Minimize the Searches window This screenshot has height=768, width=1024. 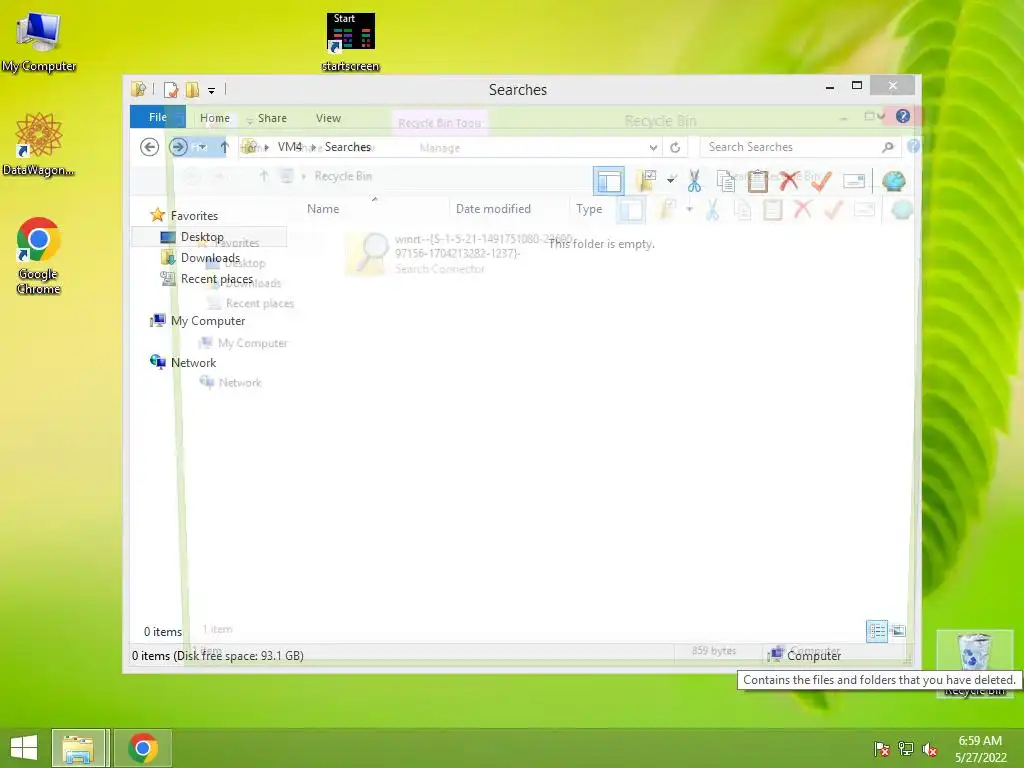tap(830, 87)
